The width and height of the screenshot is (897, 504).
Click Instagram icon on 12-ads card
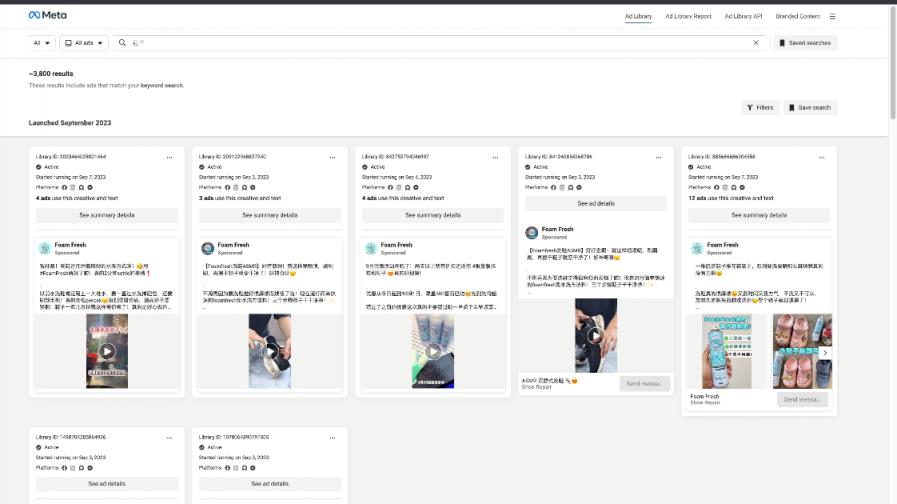click(725, 188)
